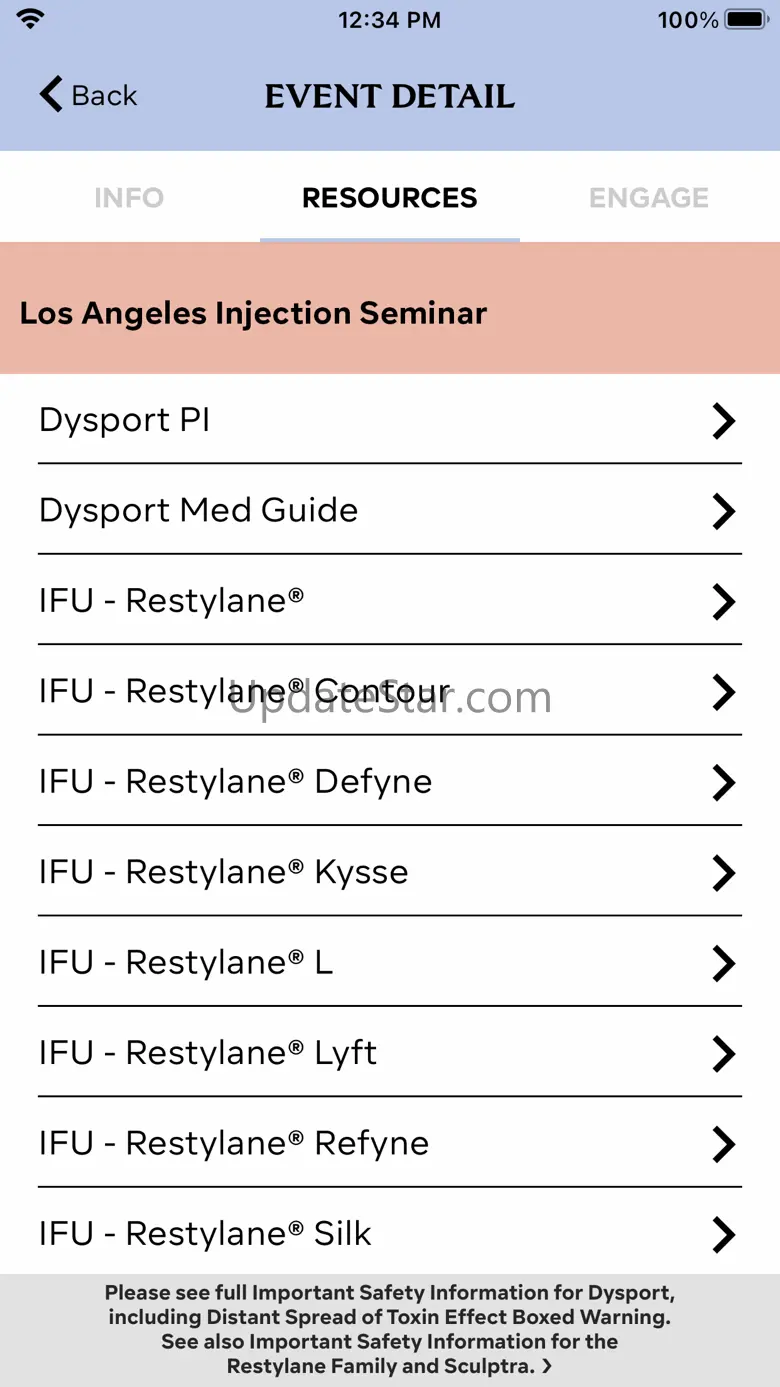
Task: Tap the Wi-Fi status icon
Action: point(31,19)
